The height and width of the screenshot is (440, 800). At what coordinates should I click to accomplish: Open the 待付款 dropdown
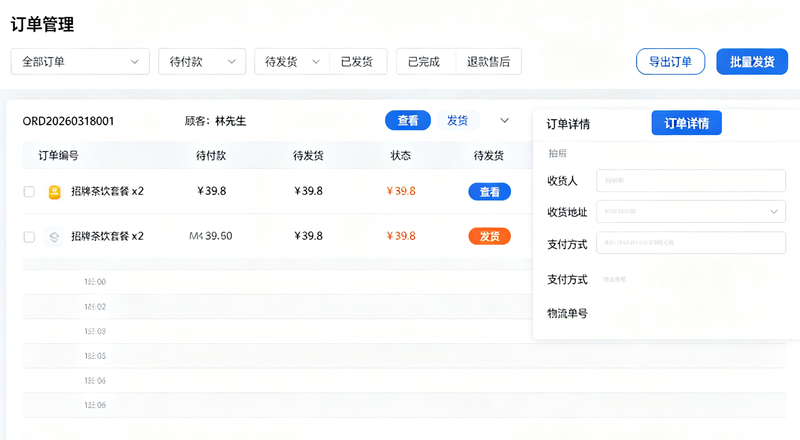202,62
